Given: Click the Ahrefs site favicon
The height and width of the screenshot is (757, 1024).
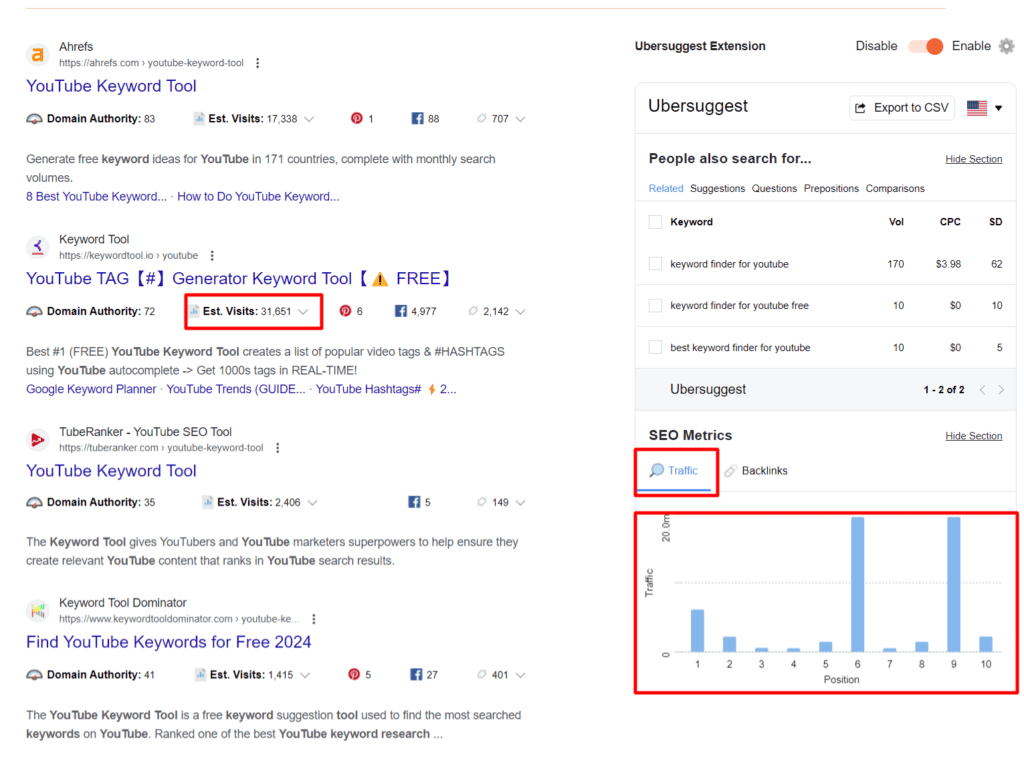Looking at the screenshot, I should [39, 54].
